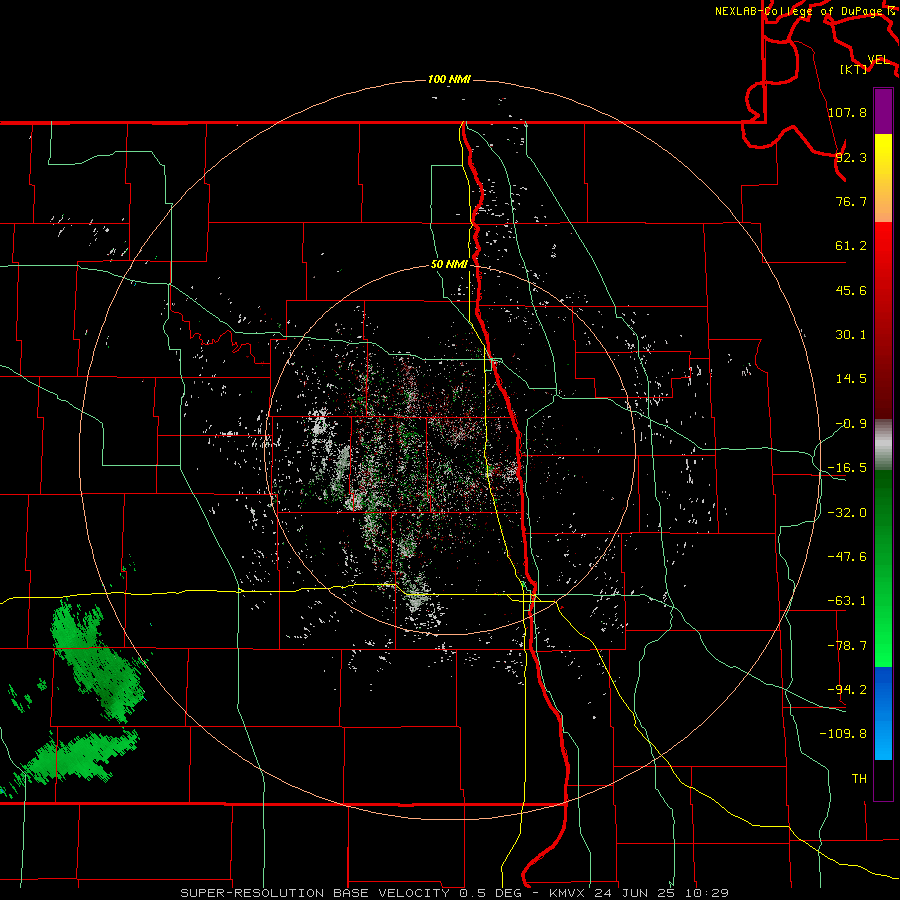Click the 30.1 velocity scale value
Screen dimensions: 900x900
[x=851, y=335]
